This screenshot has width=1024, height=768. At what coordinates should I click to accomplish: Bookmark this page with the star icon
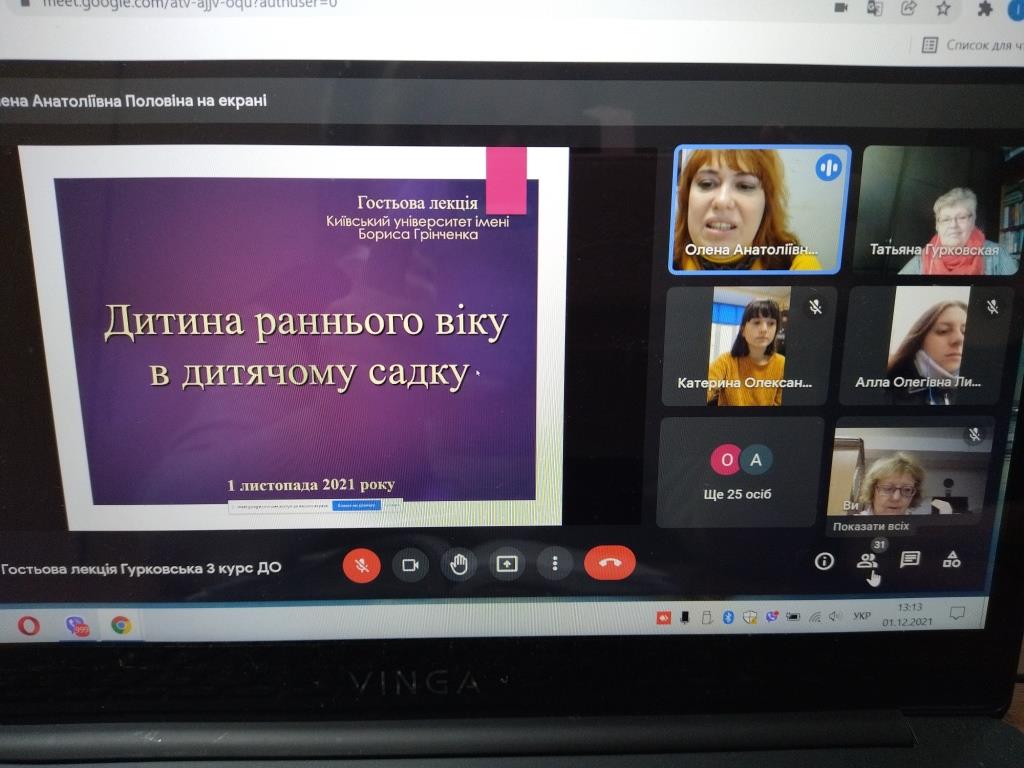click(943, 8)
